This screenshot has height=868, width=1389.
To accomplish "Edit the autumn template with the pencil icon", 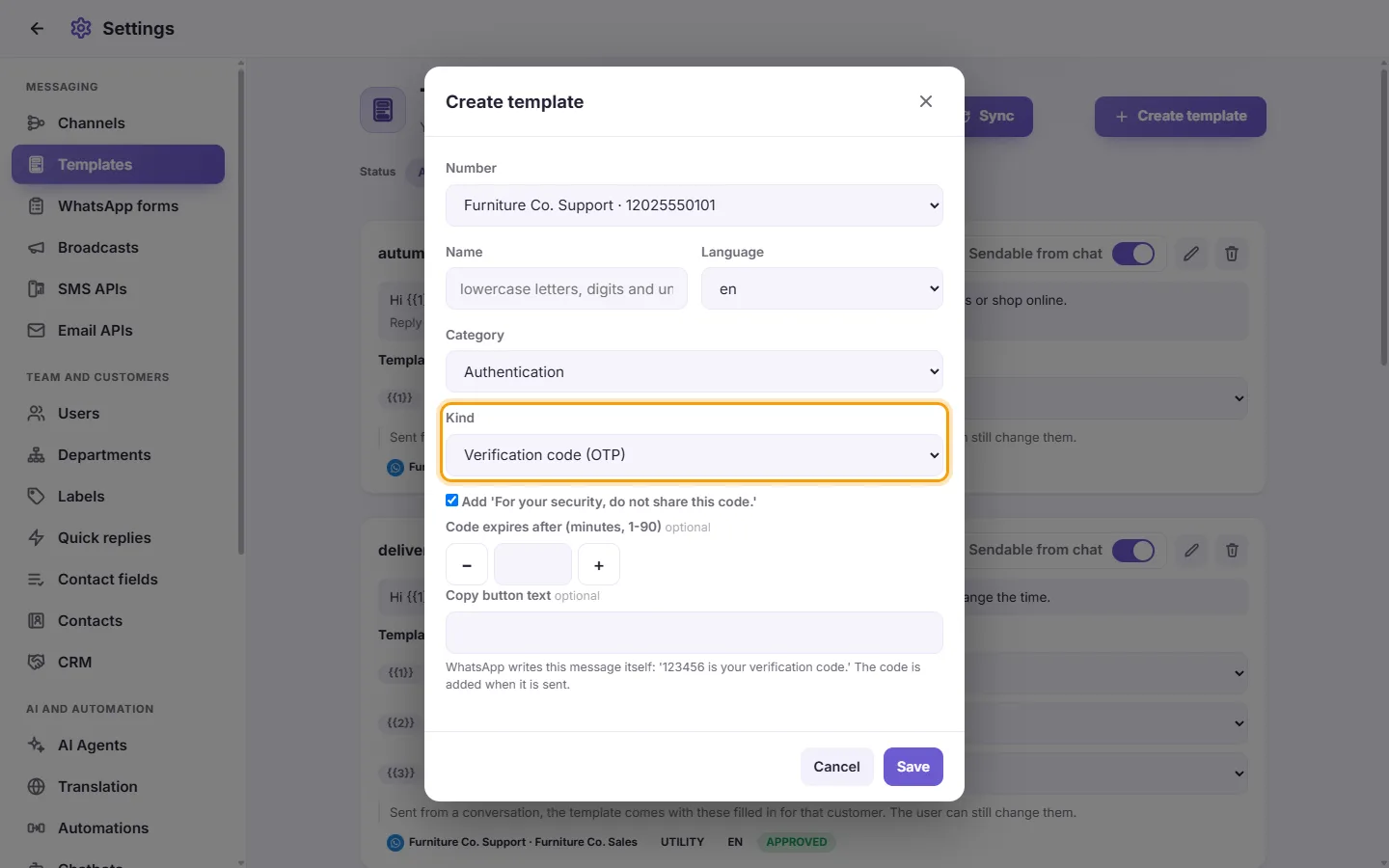I will click(x=1191, y=254).
